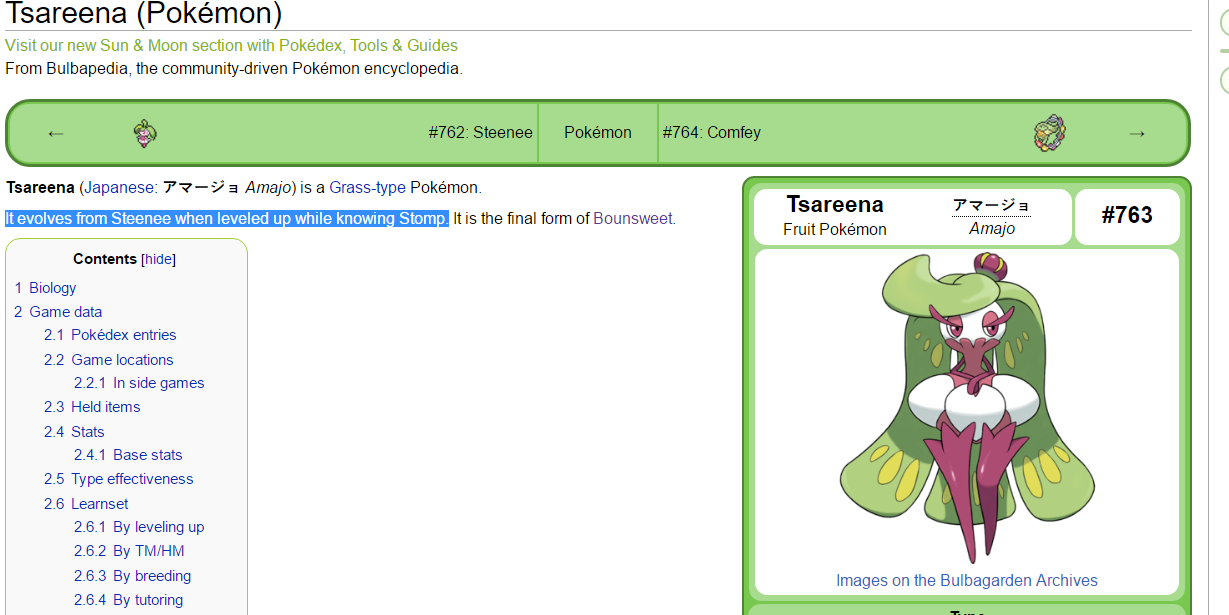The image size is (1229, 615).
Task: Hide the Contents table
Action: (158, 259)
